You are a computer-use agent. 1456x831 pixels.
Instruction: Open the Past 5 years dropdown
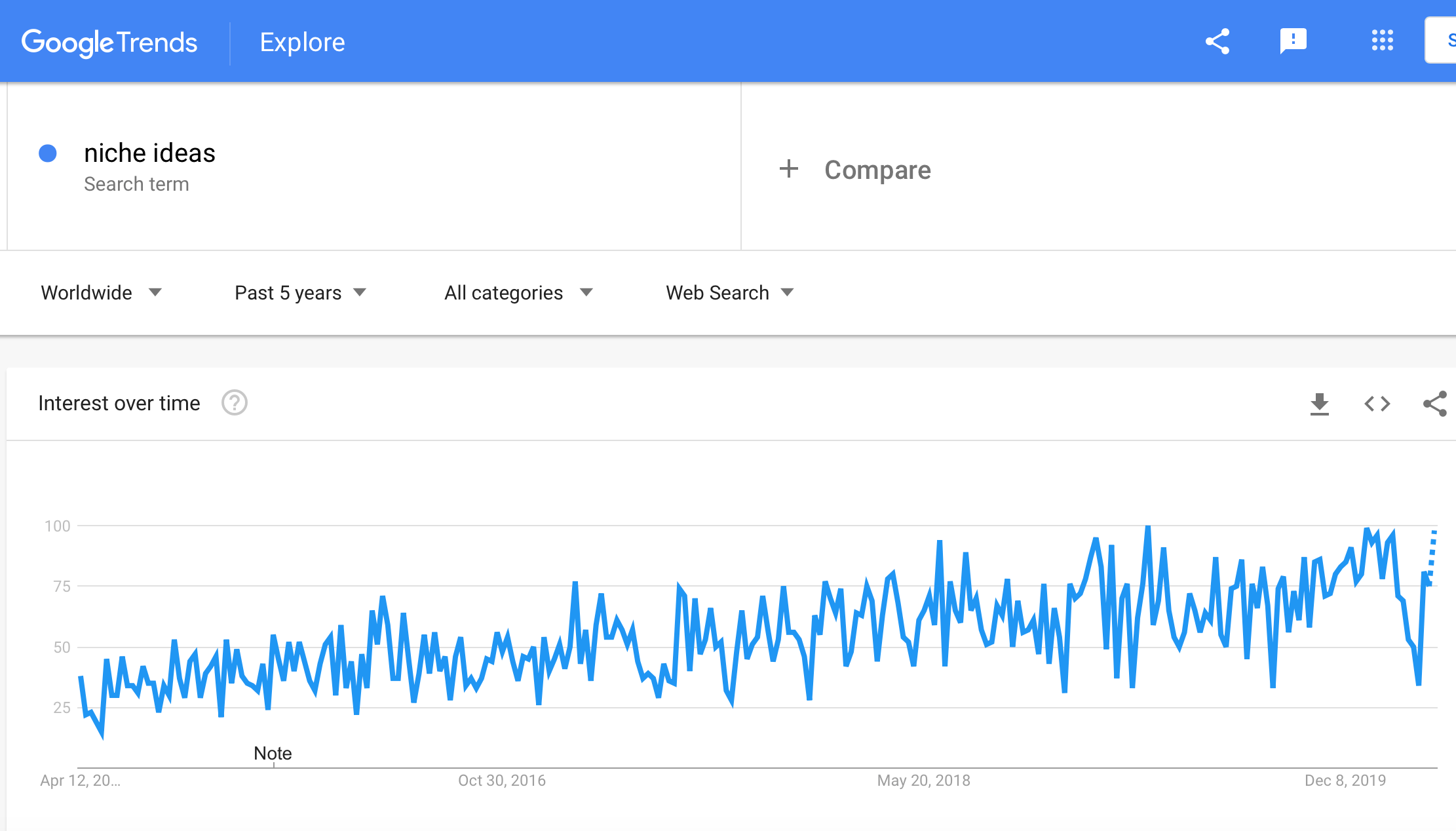click(x=300, y=292)
